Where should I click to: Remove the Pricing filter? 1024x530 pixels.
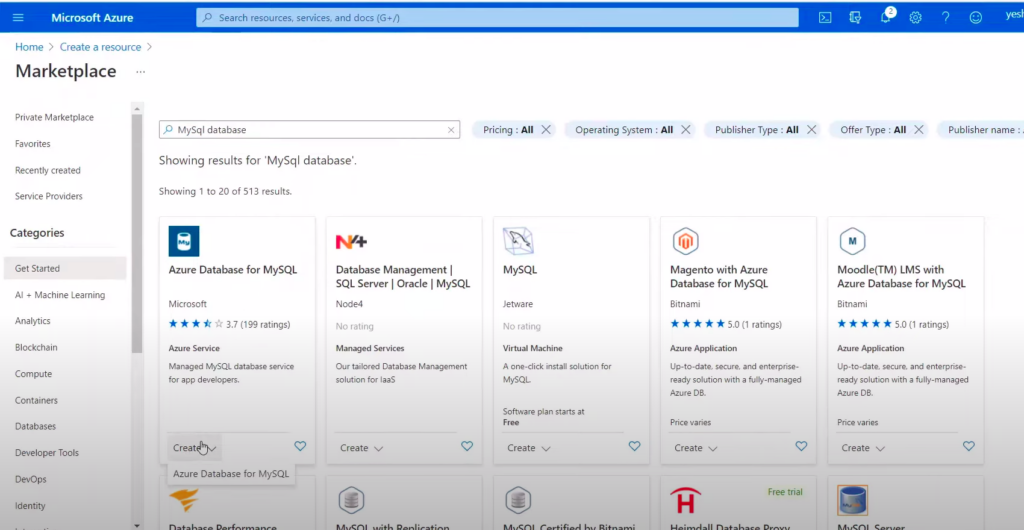(546, 130)
